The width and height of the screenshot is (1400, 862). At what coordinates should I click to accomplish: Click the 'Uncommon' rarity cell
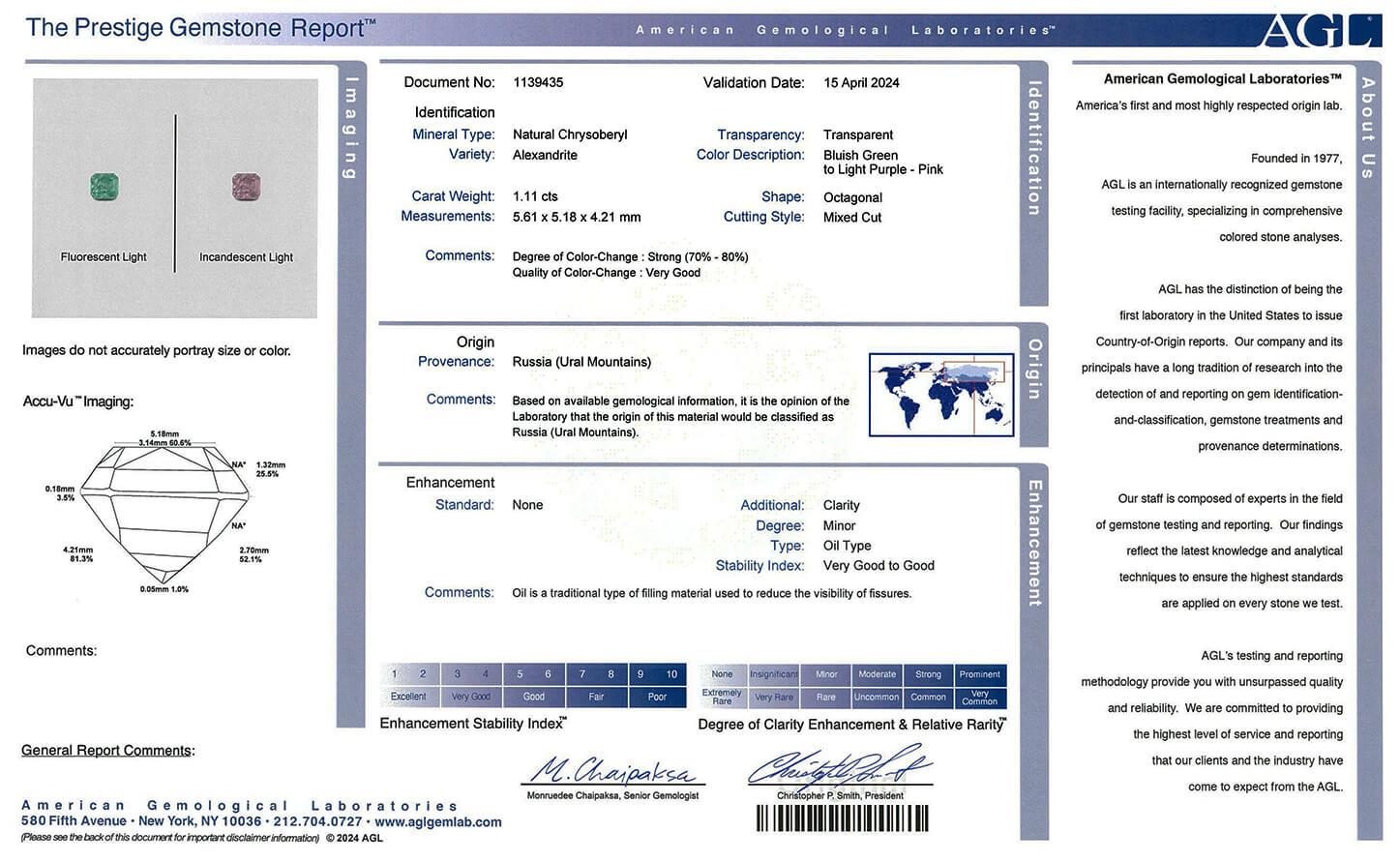point(878,698)
